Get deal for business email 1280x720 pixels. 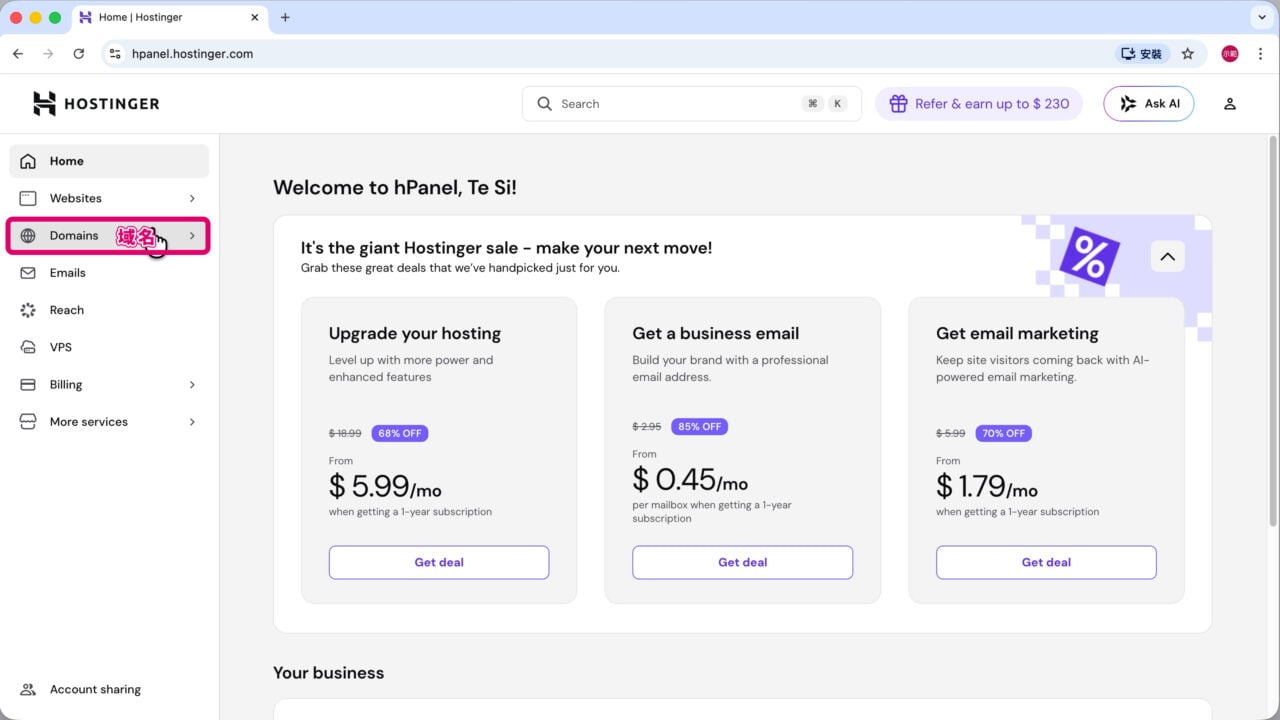click(743, 562)
